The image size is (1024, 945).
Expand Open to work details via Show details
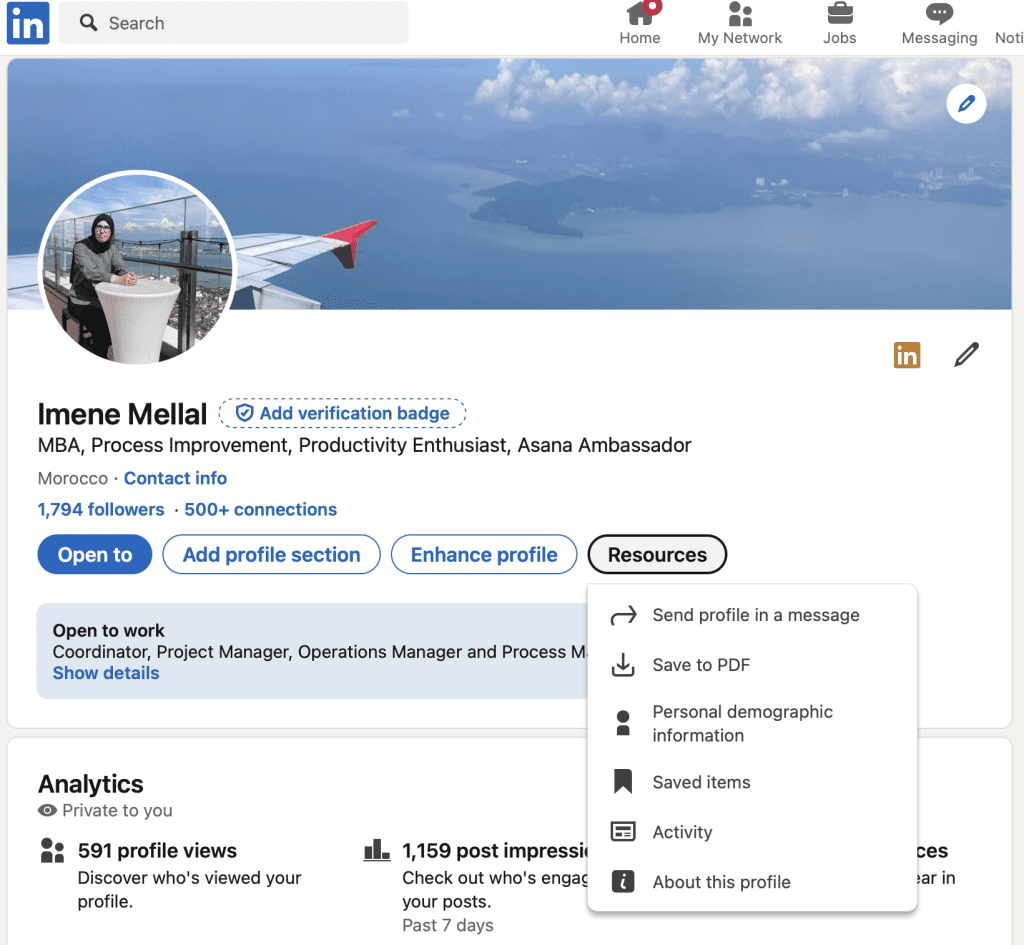coord(105,673)
